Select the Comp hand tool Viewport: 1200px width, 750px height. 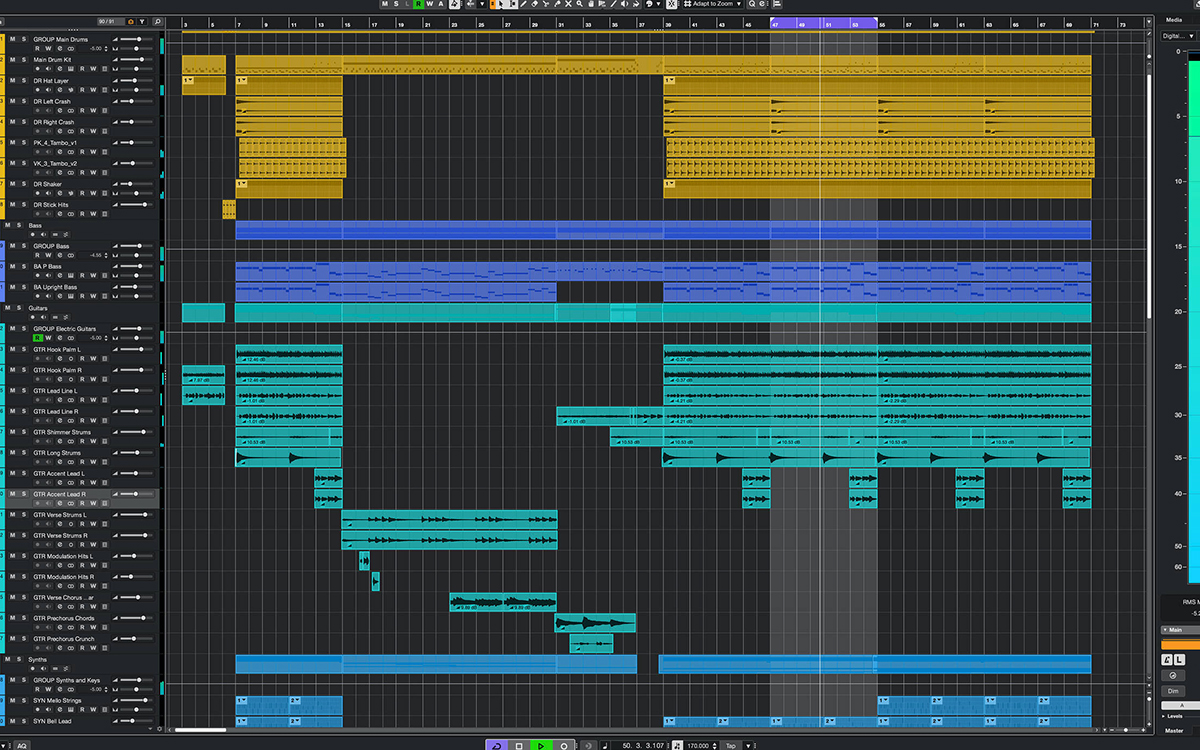(591, 5)
